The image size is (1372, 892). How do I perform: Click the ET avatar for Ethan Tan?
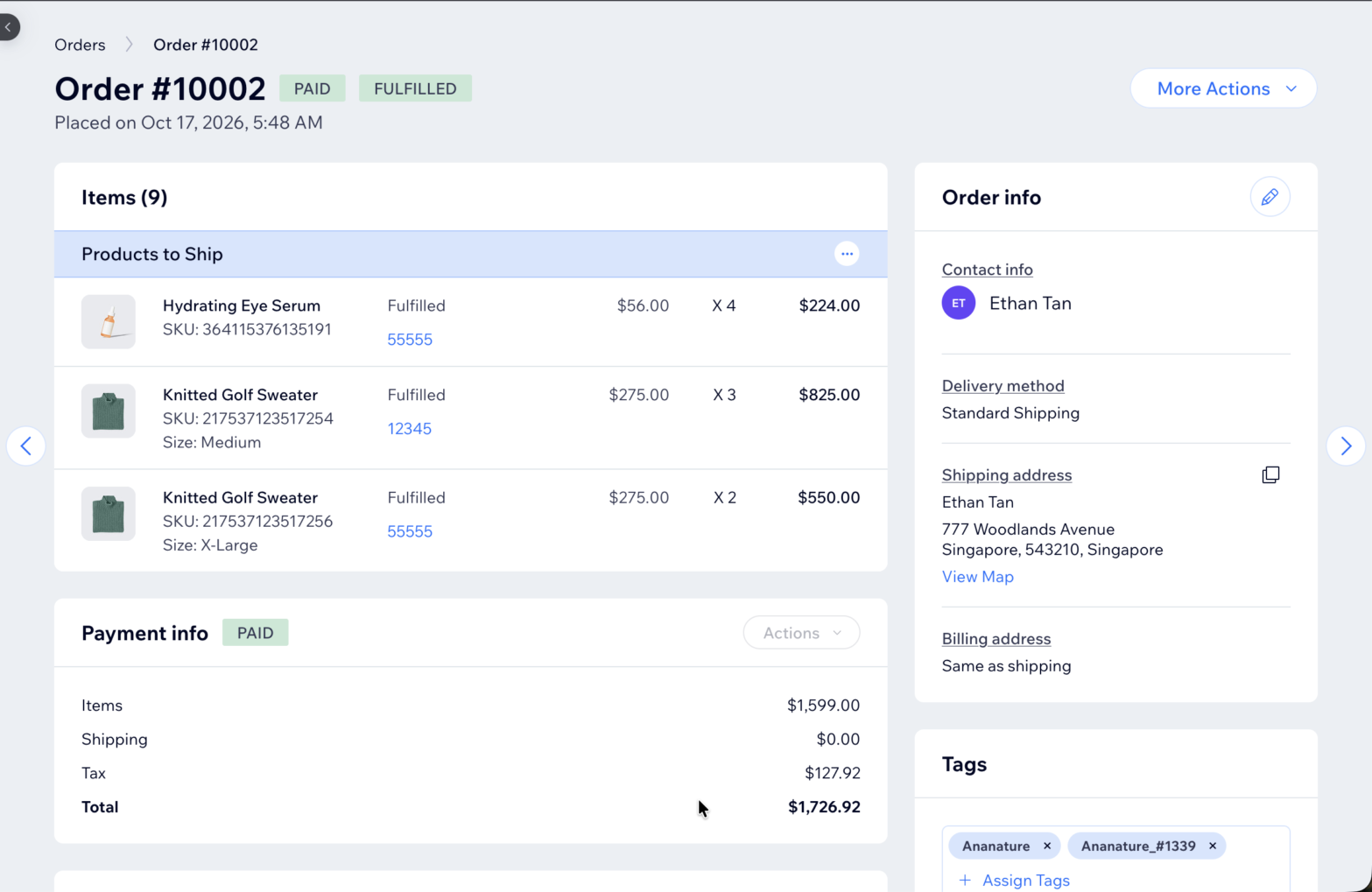coord(959,303)
